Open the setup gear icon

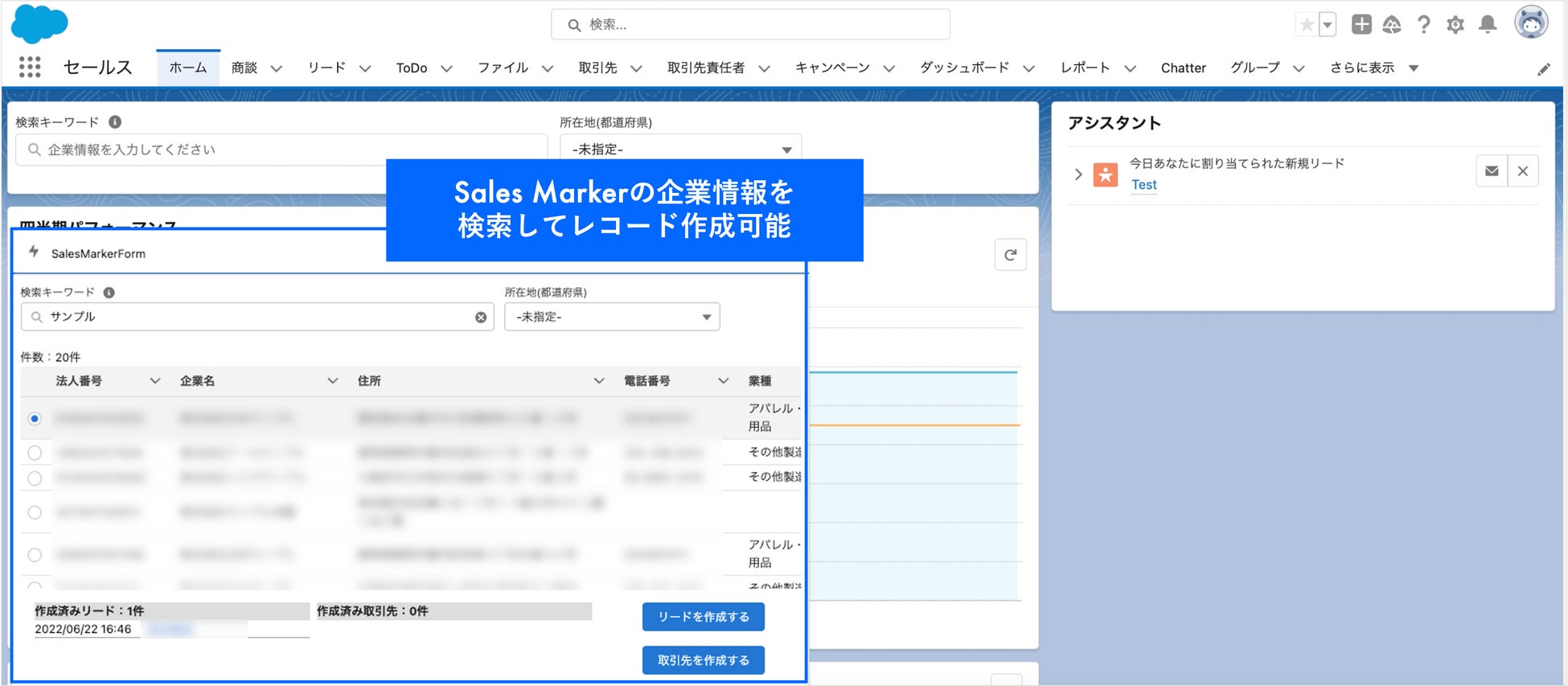click(1455, 25)
